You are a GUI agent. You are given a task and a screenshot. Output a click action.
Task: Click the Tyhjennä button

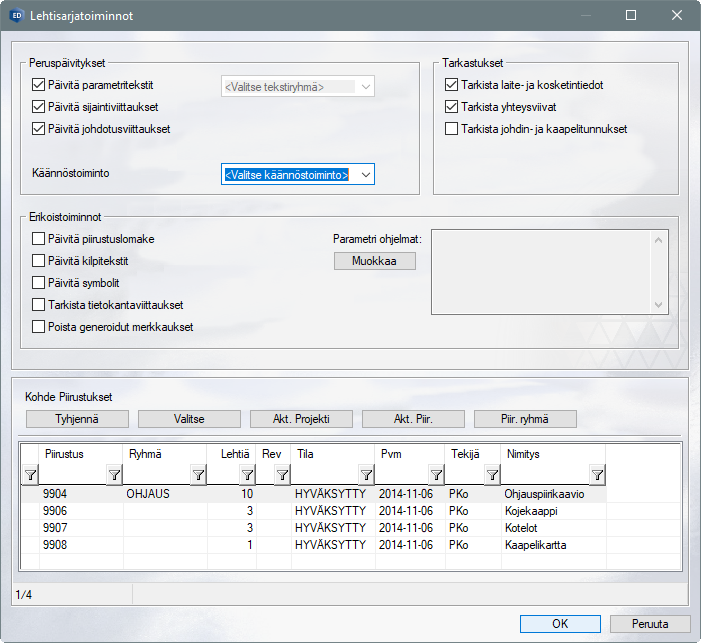77,418
